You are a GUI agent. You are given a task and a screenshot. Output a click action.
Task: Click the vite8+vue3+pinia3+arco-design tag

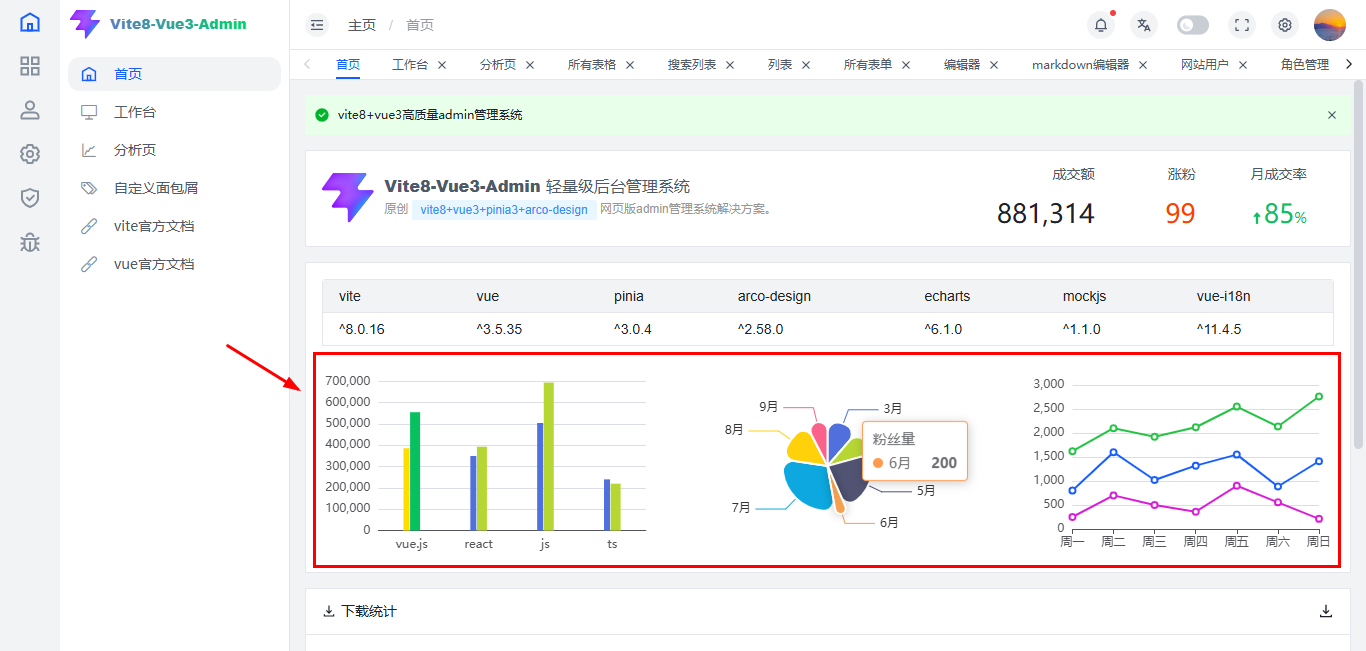pos(504,210)
